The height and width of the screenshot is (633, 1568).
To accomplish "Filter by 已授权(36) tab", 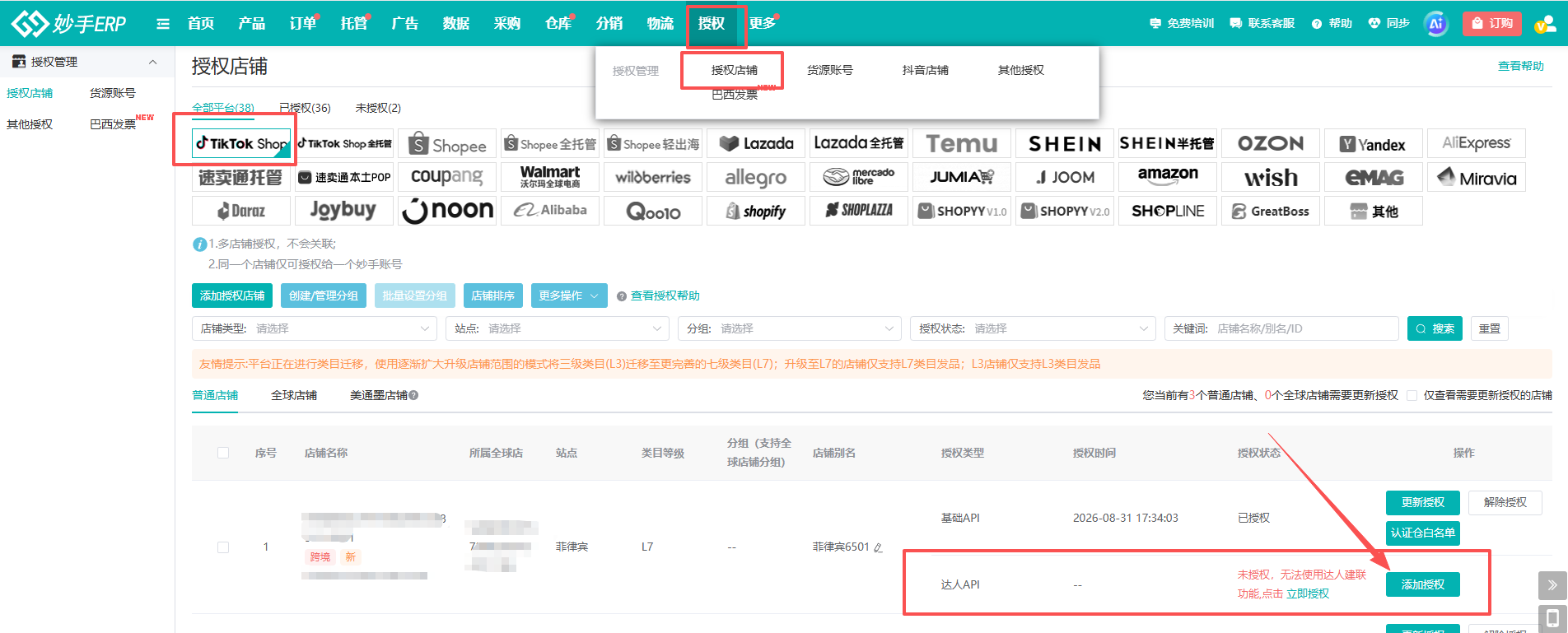I will point(305,108).
